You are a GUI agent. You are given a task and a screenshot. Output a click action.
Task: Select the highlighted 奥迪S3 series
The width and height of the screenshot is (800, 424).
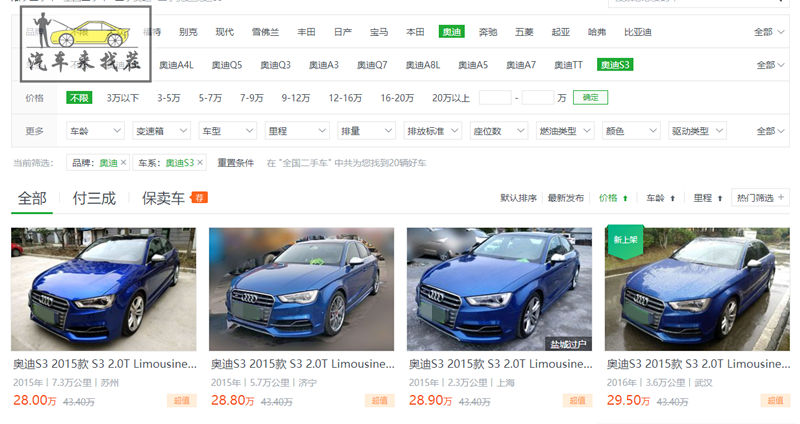(x=615, y=65)
